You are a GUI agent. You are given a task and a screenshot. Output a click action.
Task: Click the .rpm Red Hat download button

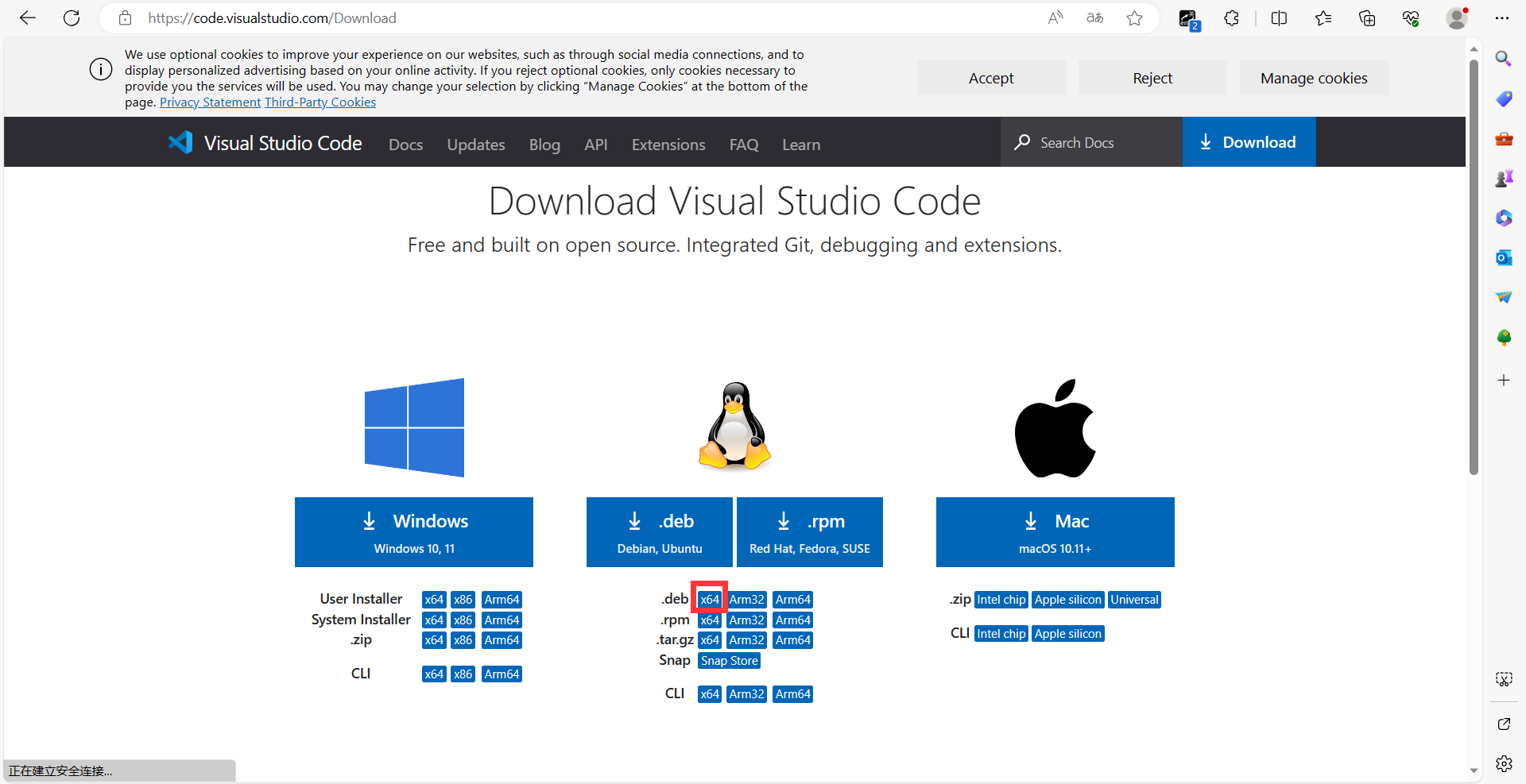tap(810, 532)
